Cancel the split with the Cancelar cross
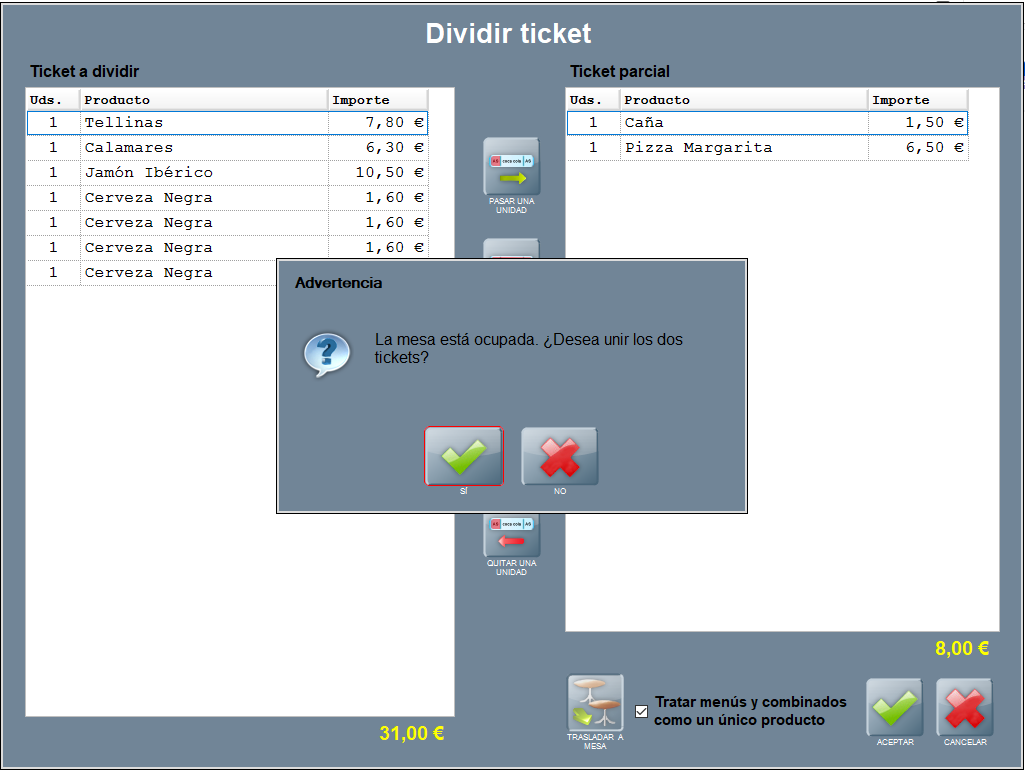The width and height of the screenshot is (1025, 770). click(x=964, y=707)
